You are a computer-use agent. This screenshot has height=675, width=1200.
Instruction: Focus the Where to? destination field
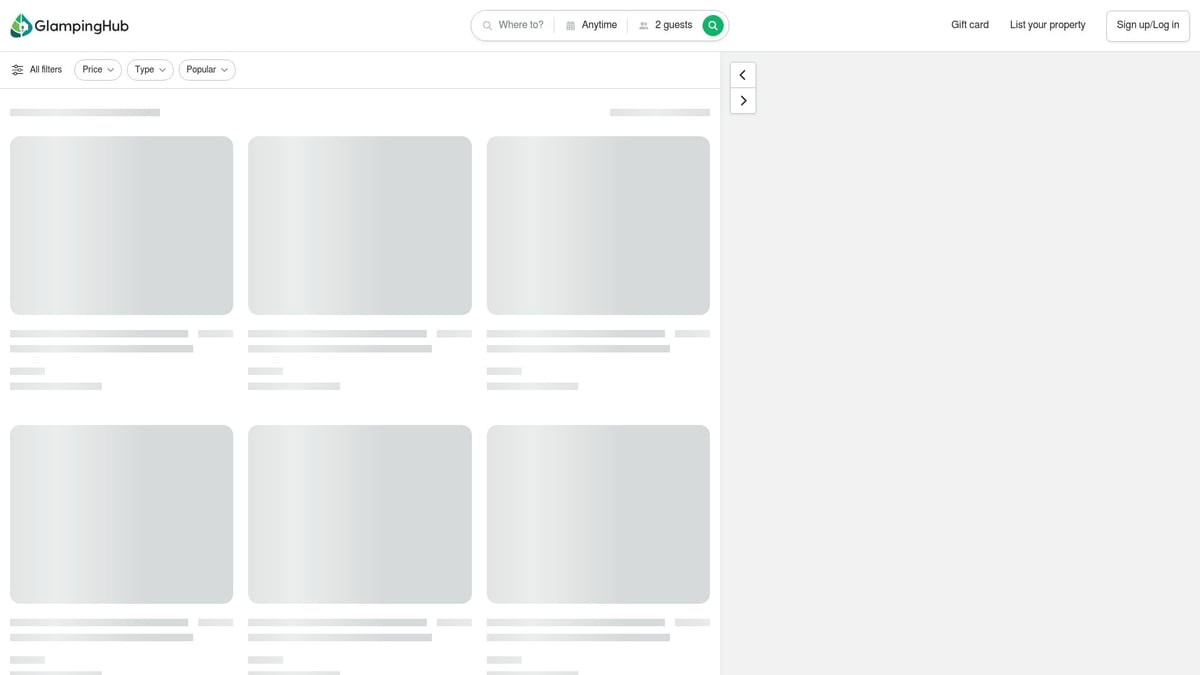[521, 25]
